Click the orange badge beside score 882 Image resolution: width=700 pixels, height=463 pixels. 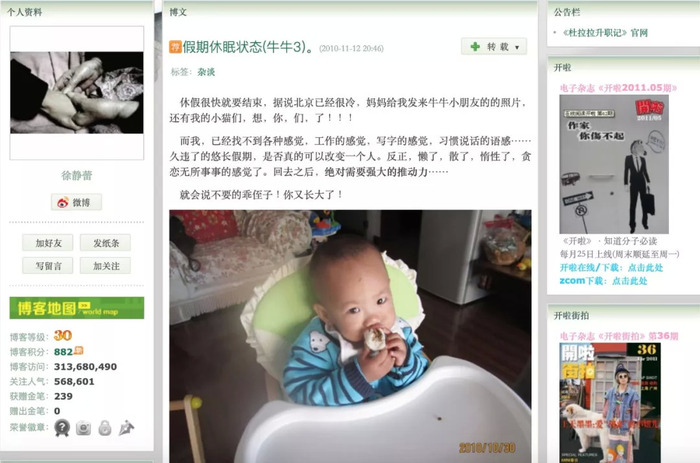click(x=79, y=350)
